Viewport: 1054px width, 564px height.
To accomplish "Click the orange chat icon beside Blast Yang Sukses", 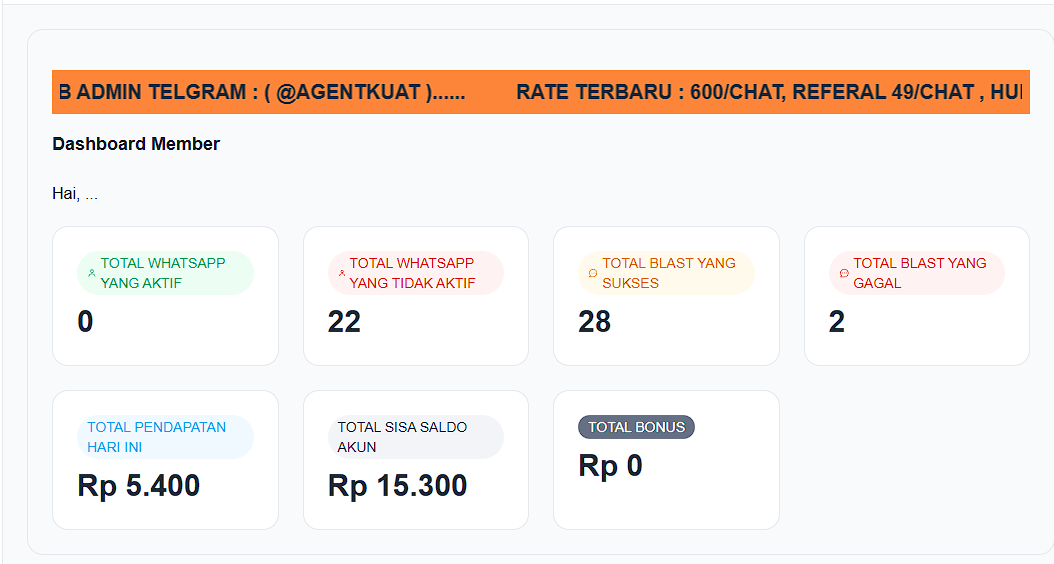I will (x=593, y=273).
